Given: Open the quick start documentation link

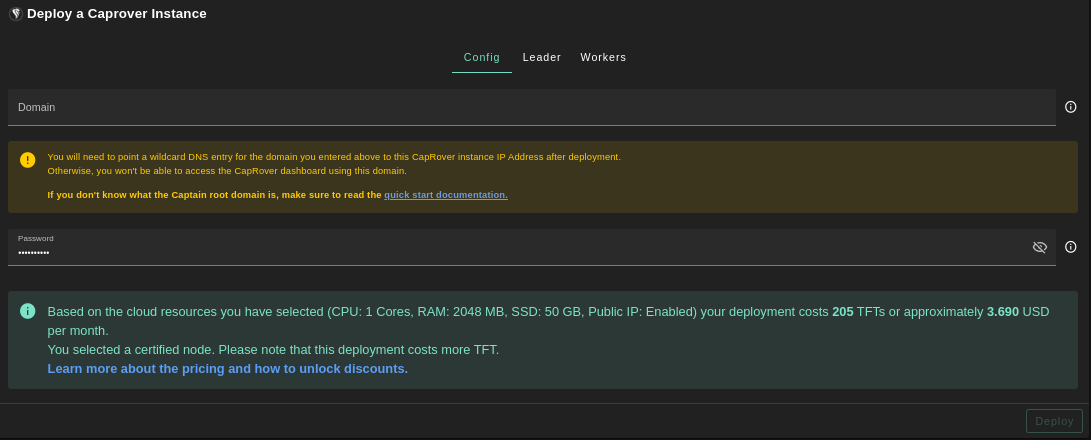Looking at the screenshot, I should click(446, 195).
